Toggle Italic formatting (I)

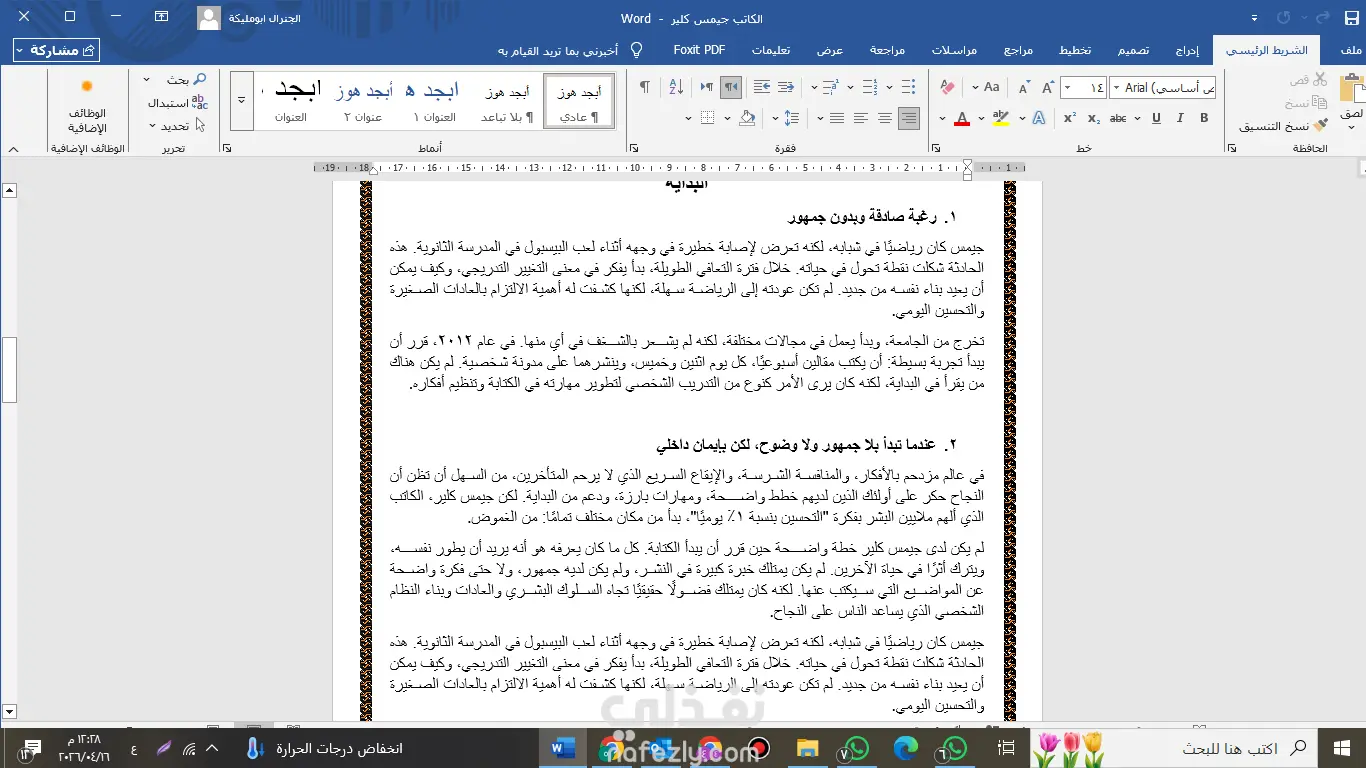(x=1181, y=118)
